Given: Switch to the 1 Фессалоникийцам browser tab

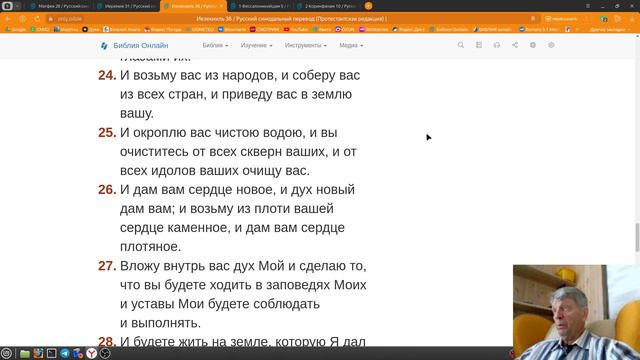Looking at the screenshot, I should pos(260,6).
